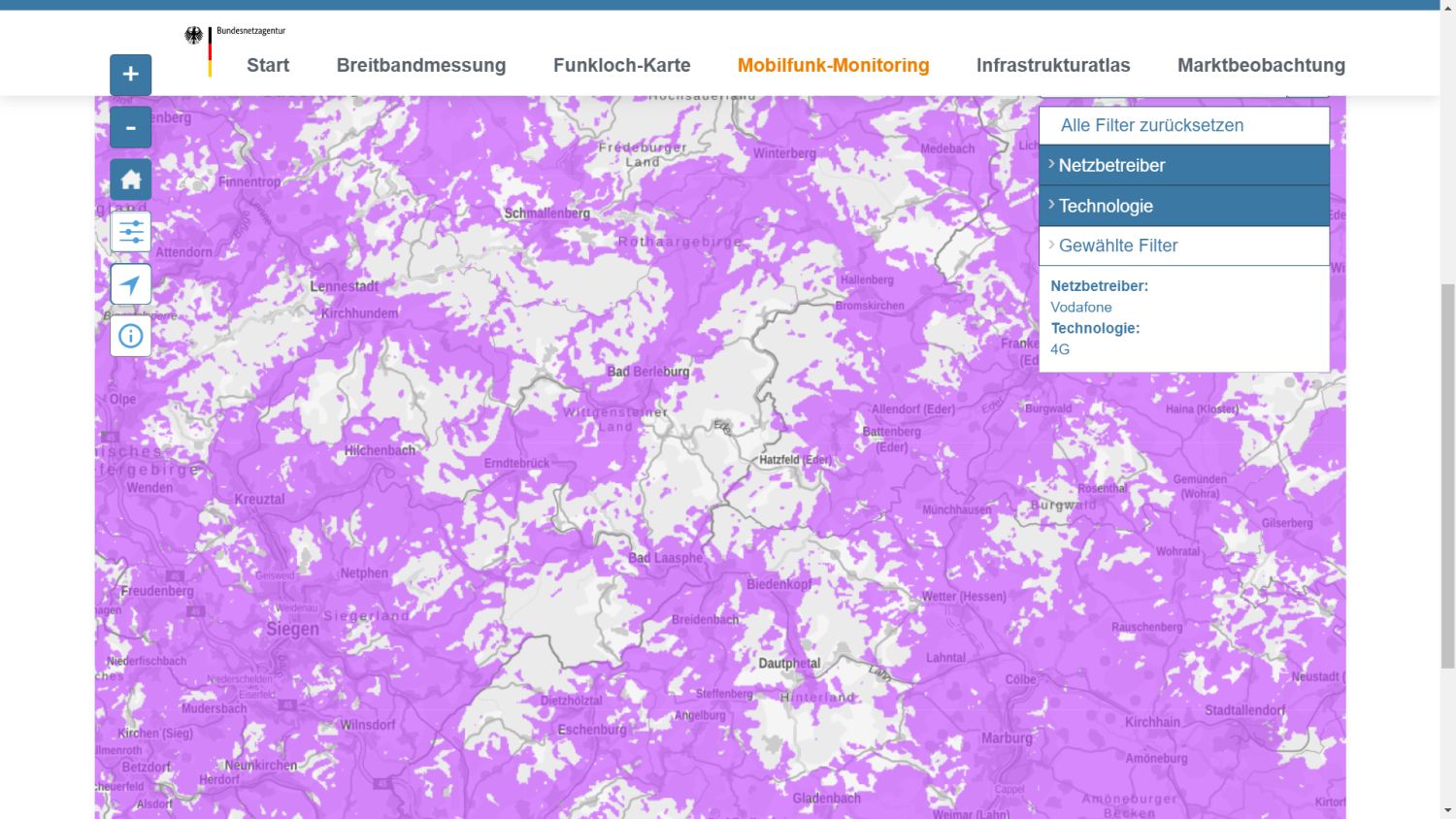This screenshot has width=1456, height=819.
Task: Click the scrollbar down arrow
Action: tap(1447, 810)
